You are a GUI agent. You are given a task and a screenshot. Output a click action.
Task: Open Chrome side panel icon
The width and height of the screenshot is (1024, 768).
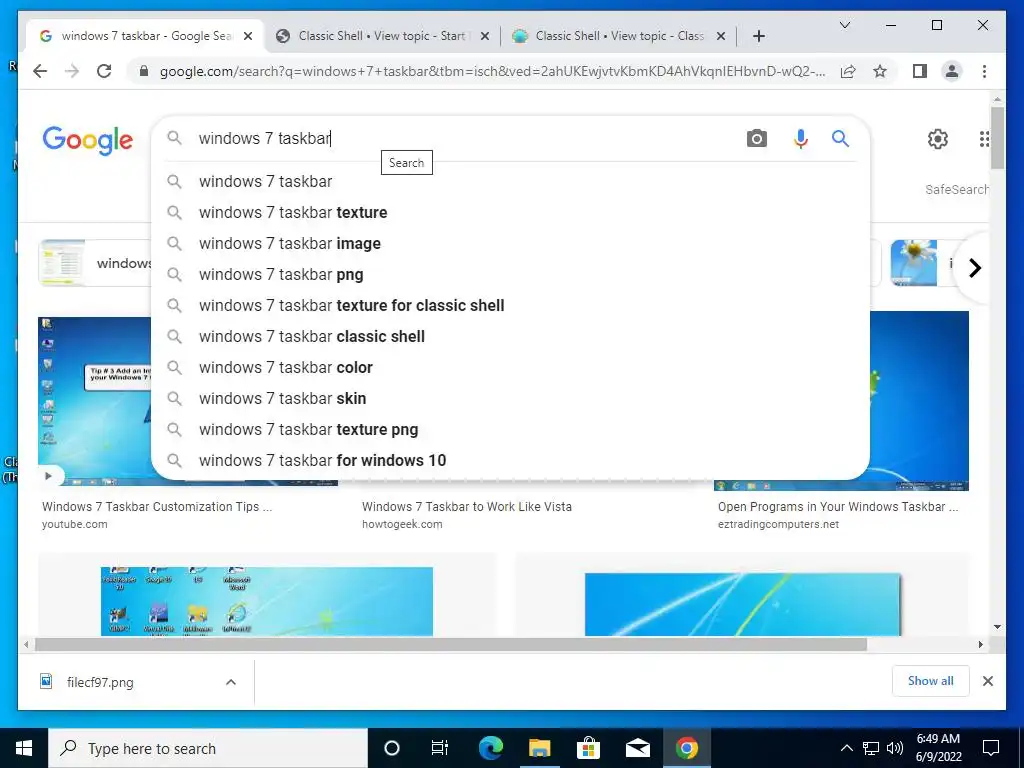point(920,71)
